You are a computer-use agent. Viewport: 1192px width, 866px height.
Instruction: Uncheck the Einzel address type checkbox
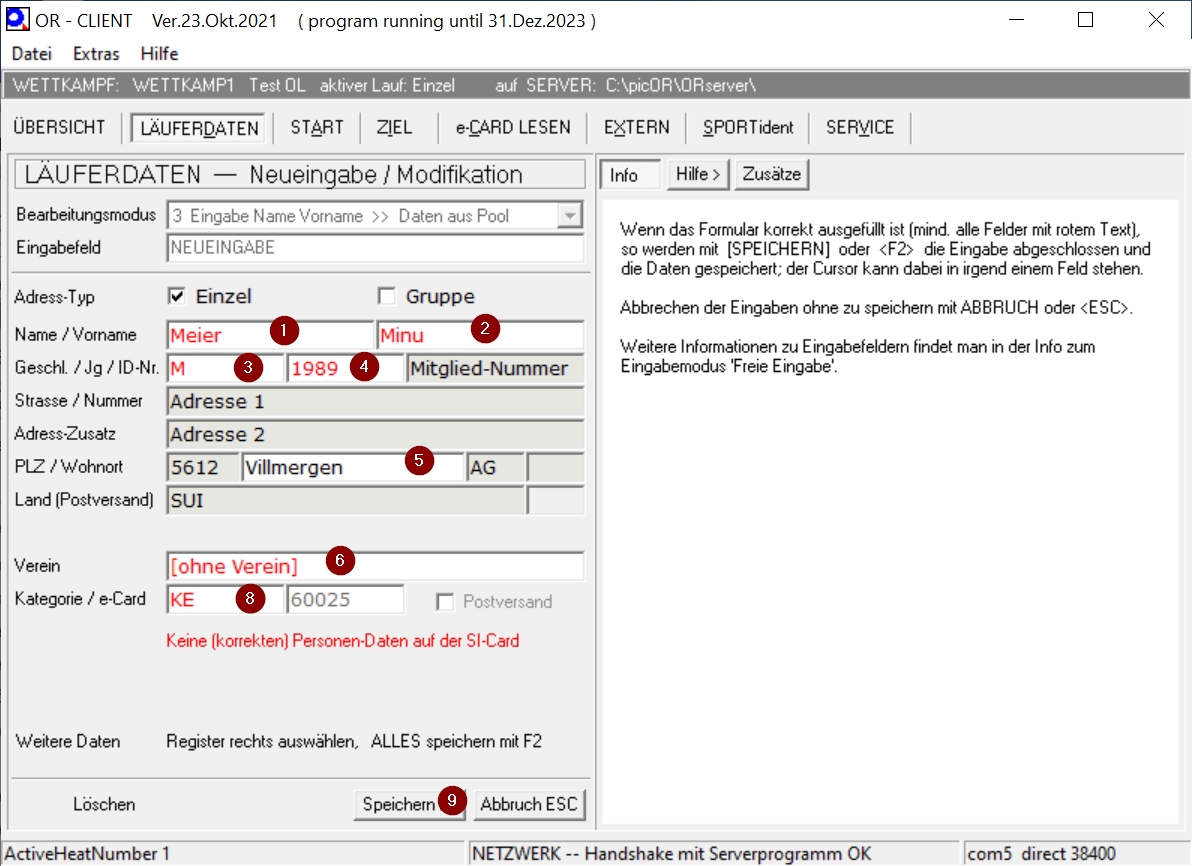point(176,296)
